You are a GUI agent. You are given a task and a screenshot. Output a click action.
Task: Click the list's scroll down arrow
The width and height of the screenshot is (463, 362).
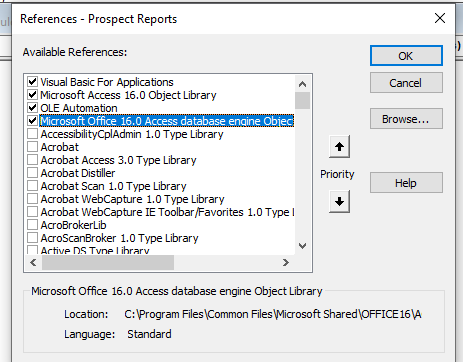(302, 246)
